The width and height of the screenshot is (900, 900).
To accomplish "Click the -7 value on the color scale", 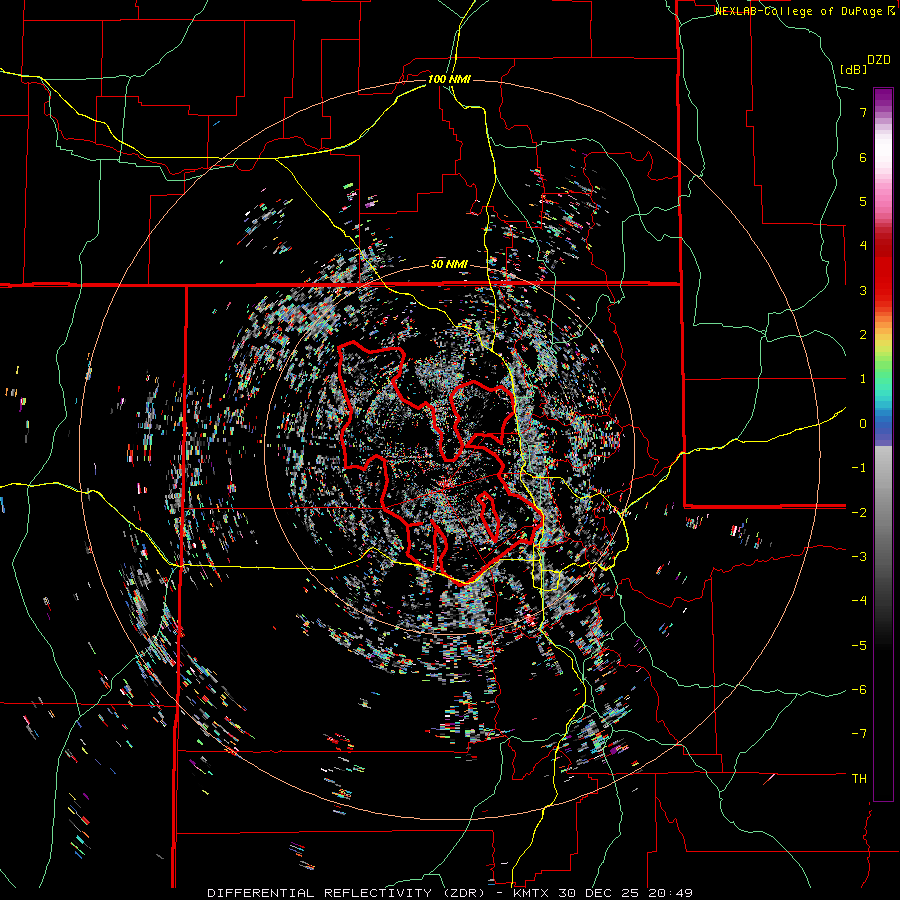I will point(859,734).
